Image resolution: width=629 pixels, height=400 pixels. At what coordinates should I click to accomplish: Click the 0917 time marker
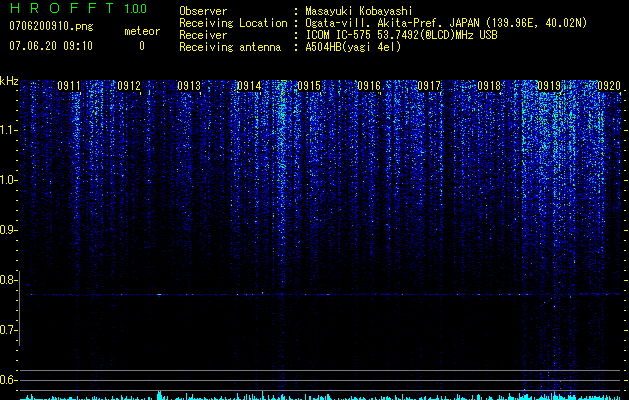[429, 86]
